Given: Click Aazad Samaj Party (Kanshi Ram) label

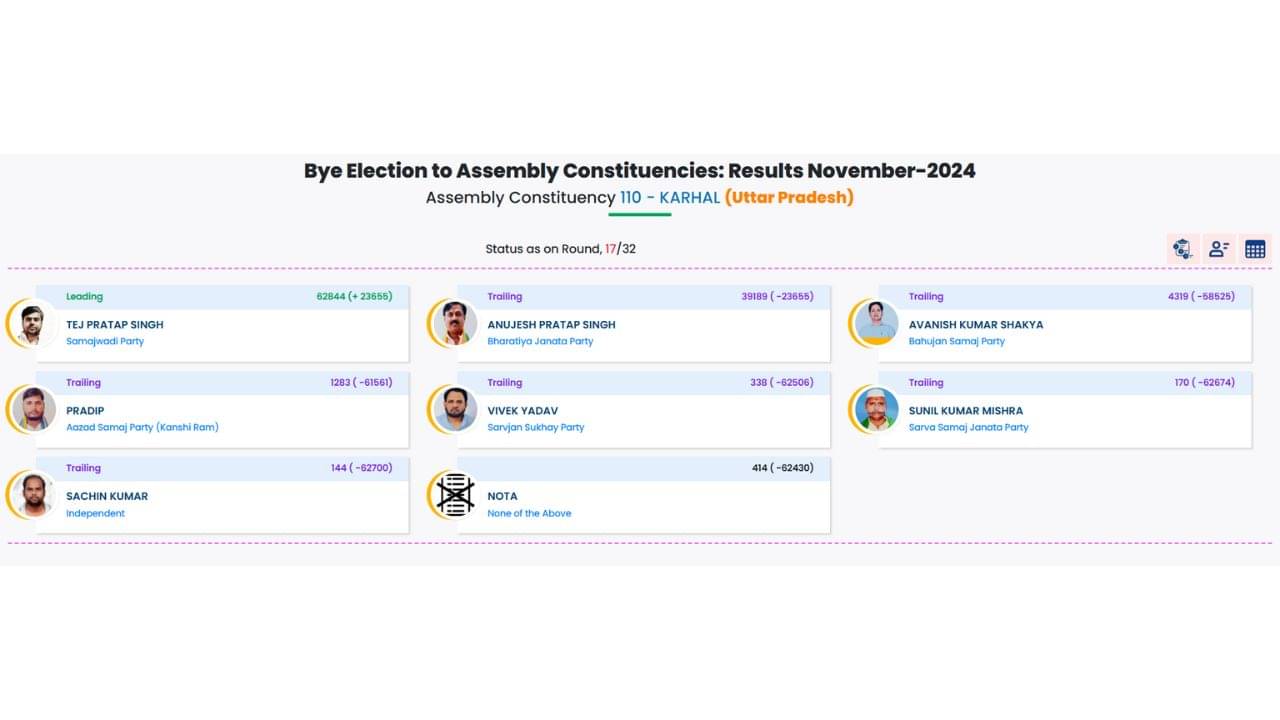Looking at the screenshot, I should [142, 427].
